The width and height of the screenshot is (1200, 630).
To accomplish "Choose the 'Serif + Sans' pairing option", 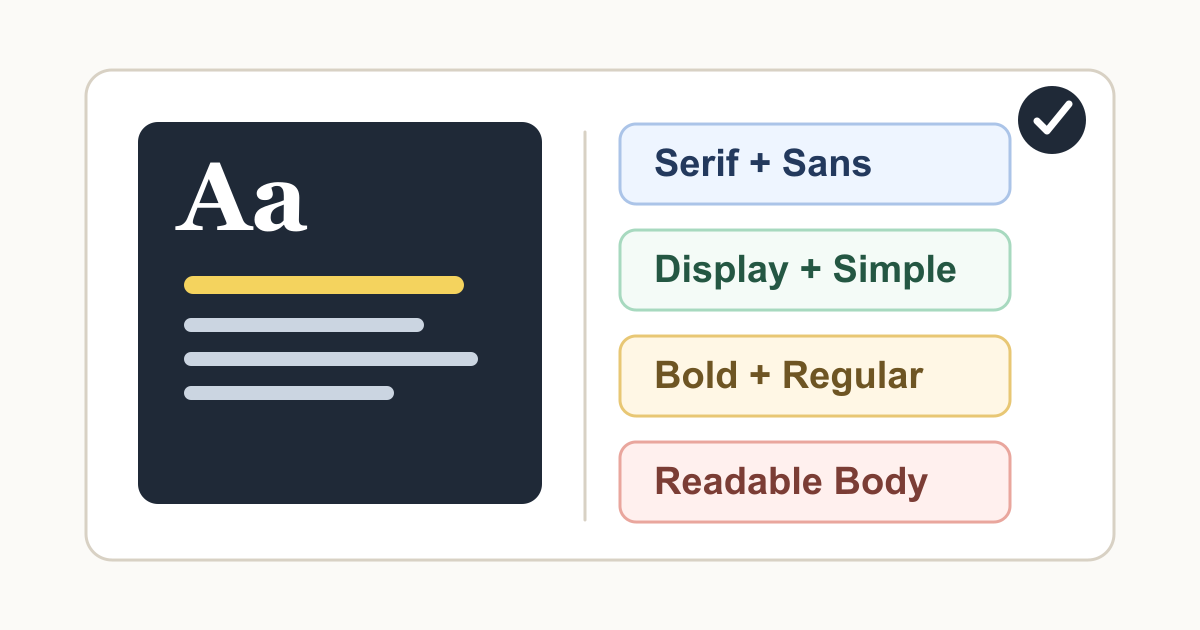I will [x=814, y=164].
